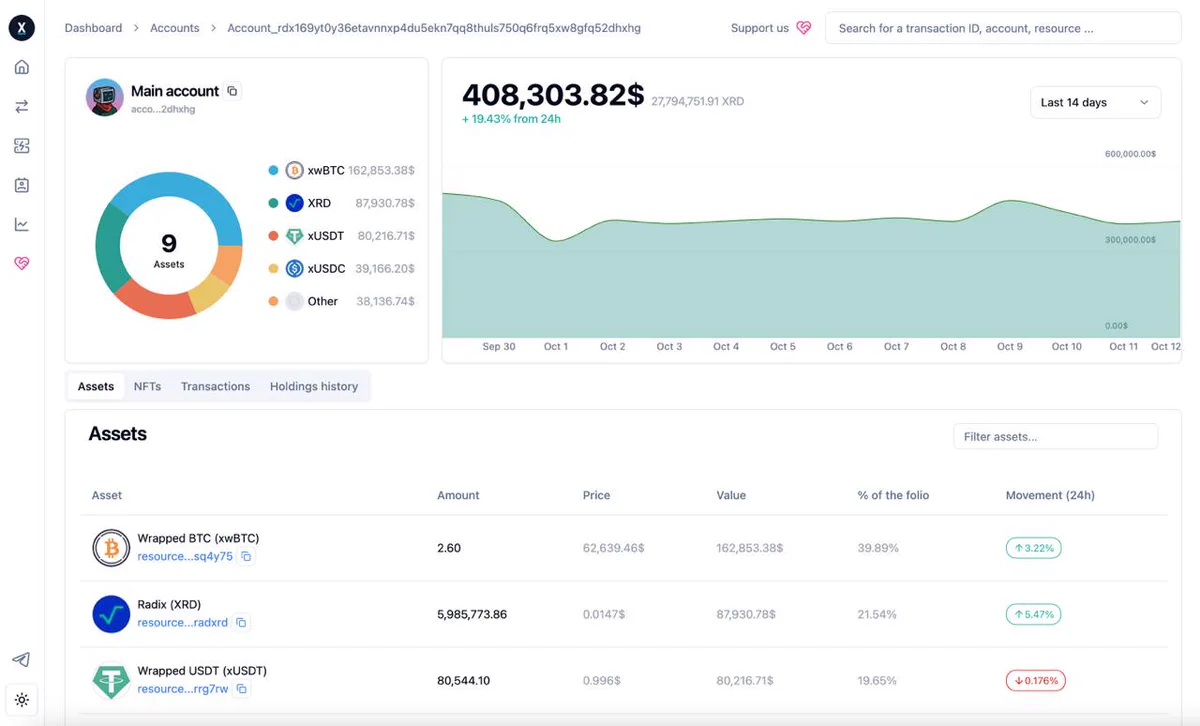Click the Movement (24h) column header
Viewport: 1200px width, 726px height.
point(1050,495)
